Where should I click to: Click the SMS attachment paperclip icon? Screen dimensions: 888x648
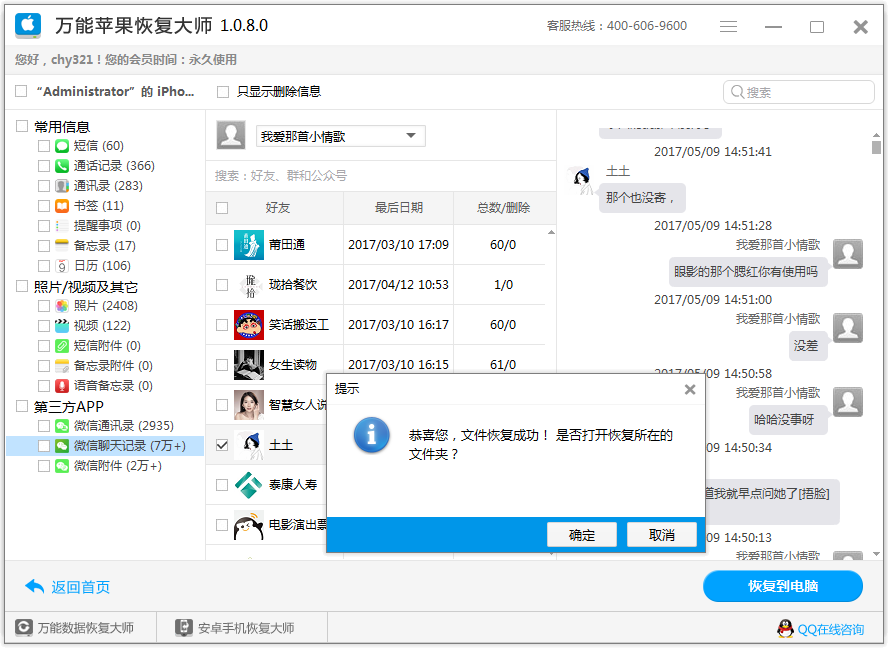(62, 346)
